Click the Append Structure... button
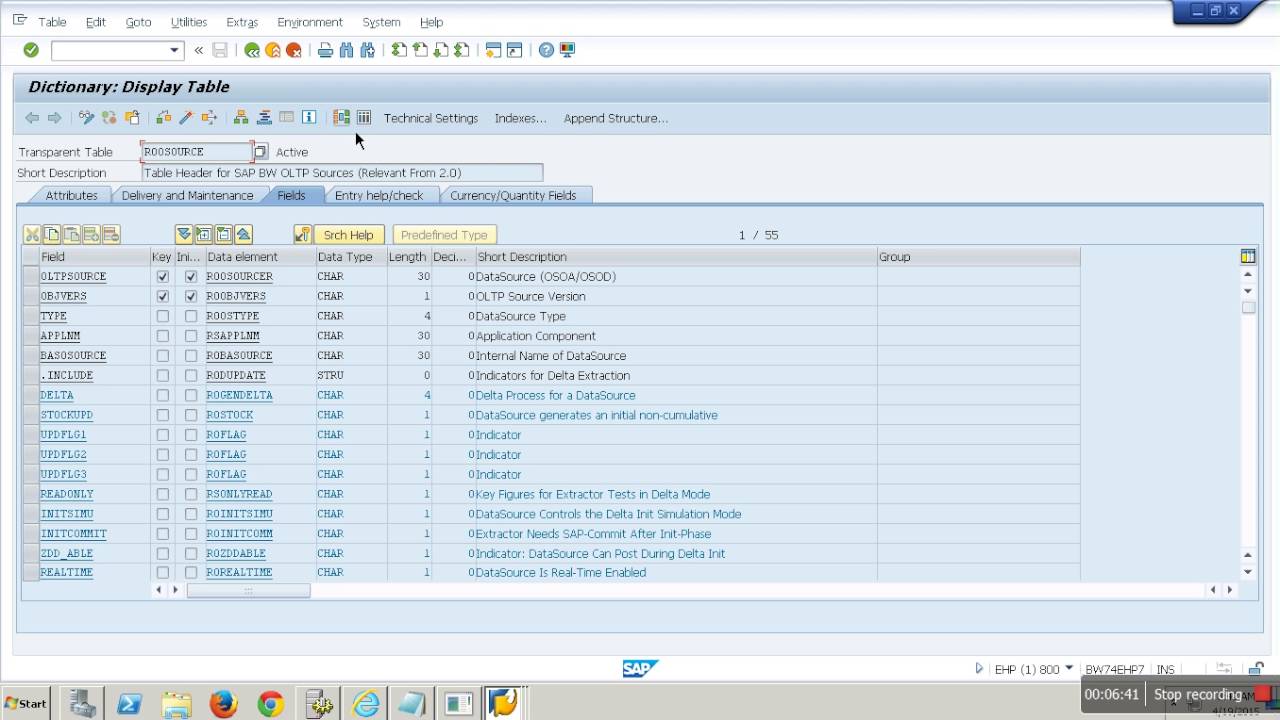Image resolution: width=1280 pixels, height=720 pixels. 616,118
